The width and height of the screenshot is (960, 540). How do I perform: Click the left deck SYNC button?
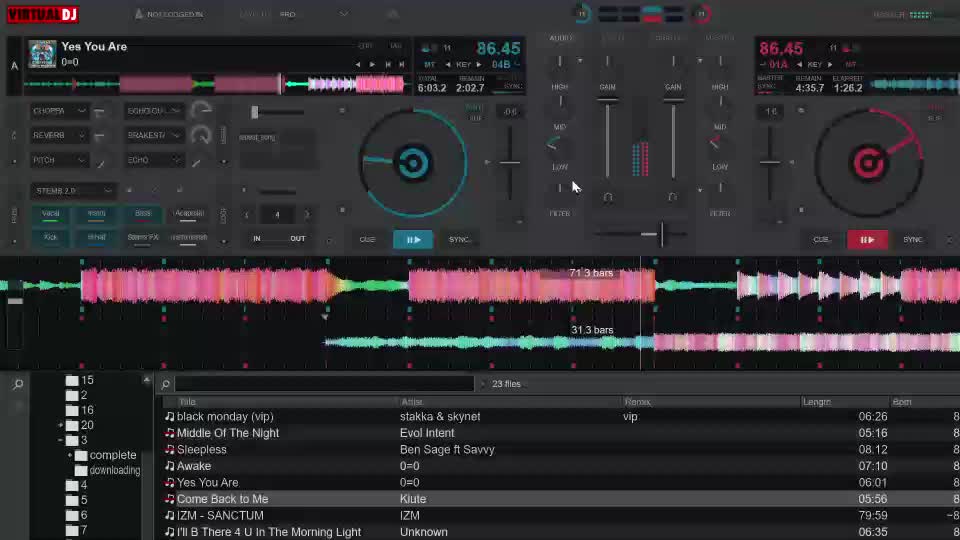pyautogui.click(x=460, y=239)
